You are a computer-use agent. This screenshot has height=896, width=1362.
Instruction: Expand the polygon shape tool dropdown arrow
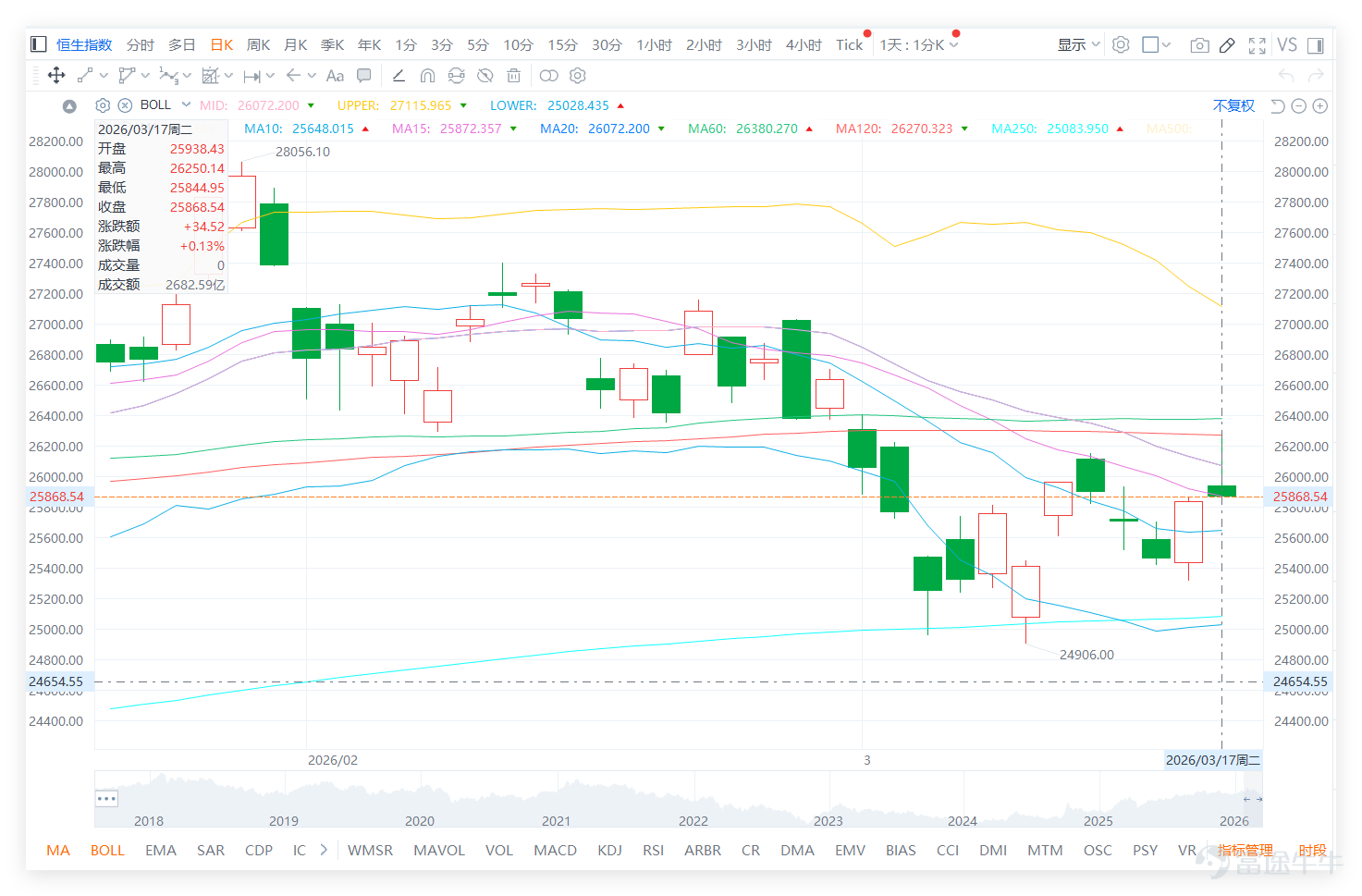pos(145,76)
